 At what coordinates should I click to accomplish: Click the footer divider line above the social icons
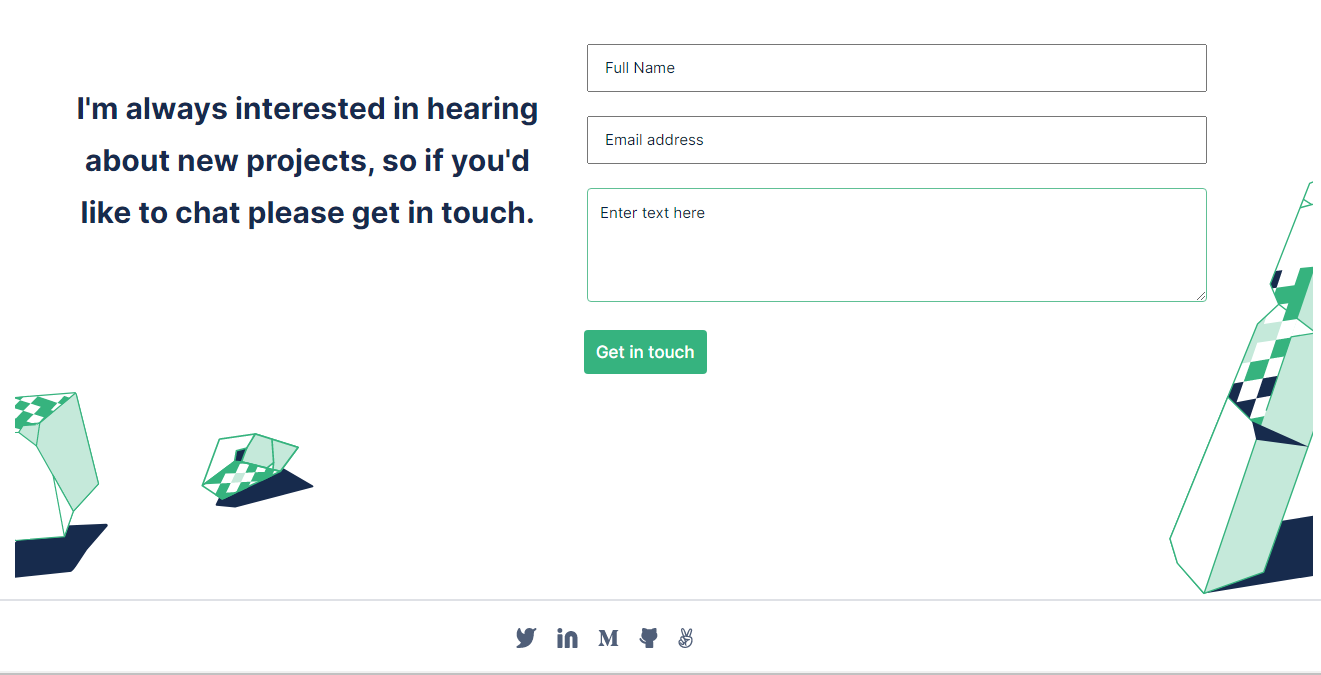coord(660,600)
